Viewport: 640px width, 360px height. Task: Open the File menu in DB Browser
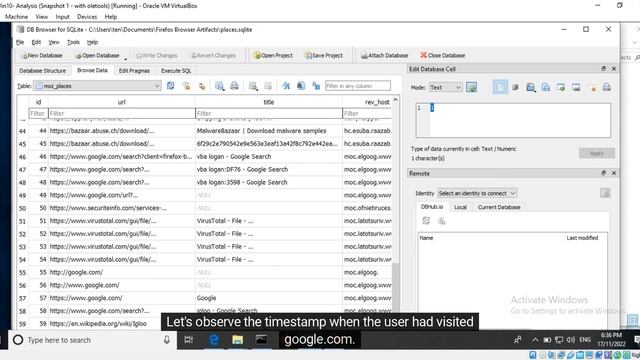click(x=20, y=42)
